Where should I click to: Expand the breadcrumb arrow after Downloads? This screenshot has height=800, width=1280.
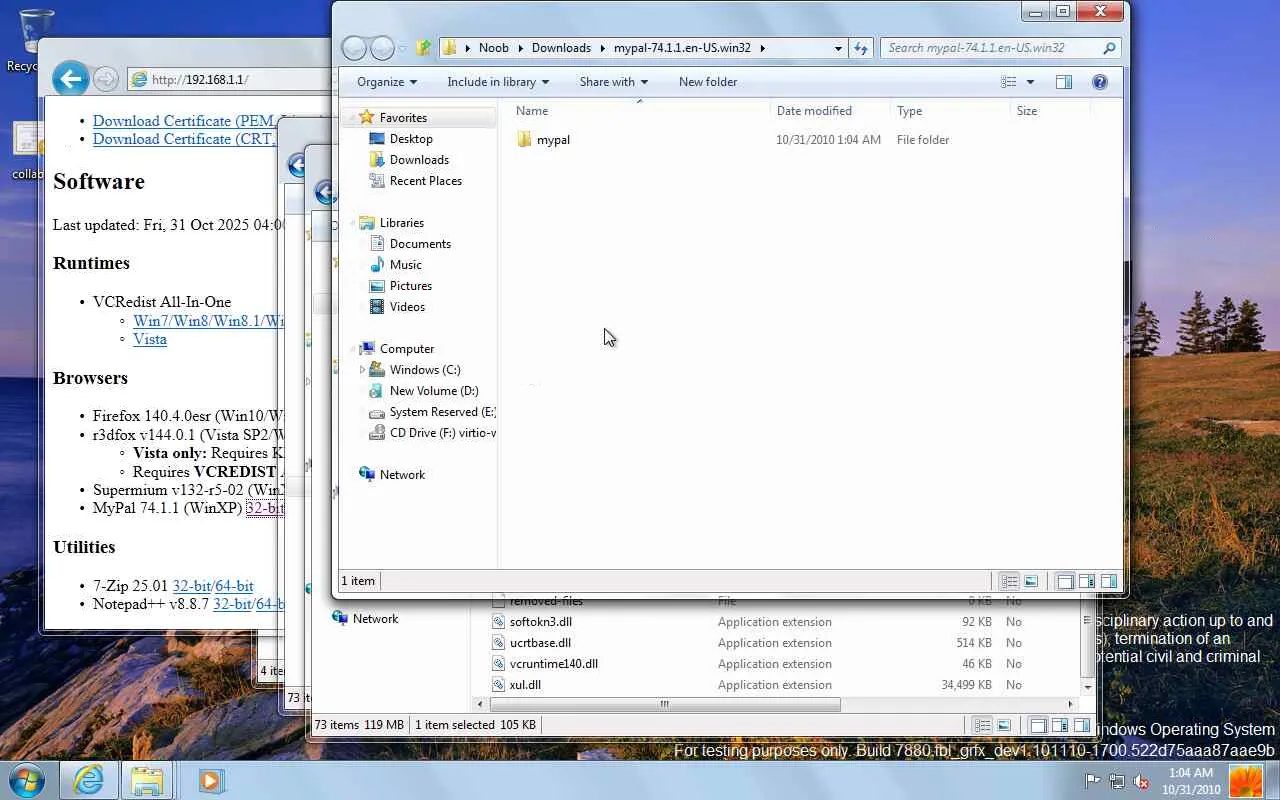pyautogui.click(x=603, y=48)
